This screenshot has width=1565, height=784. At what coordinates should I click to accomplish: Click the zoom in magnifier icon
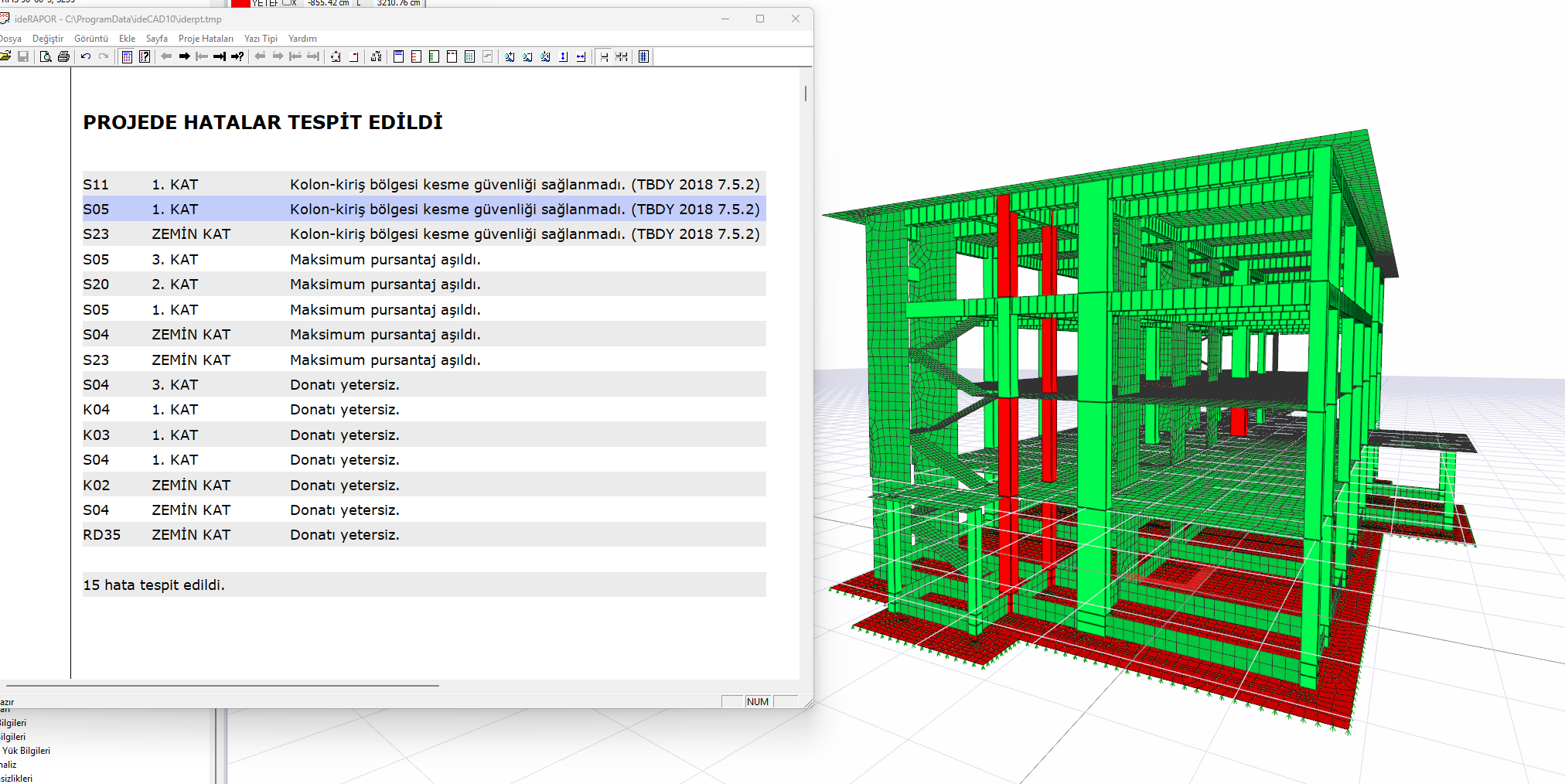pyautogui.click(x=510, y=56)
